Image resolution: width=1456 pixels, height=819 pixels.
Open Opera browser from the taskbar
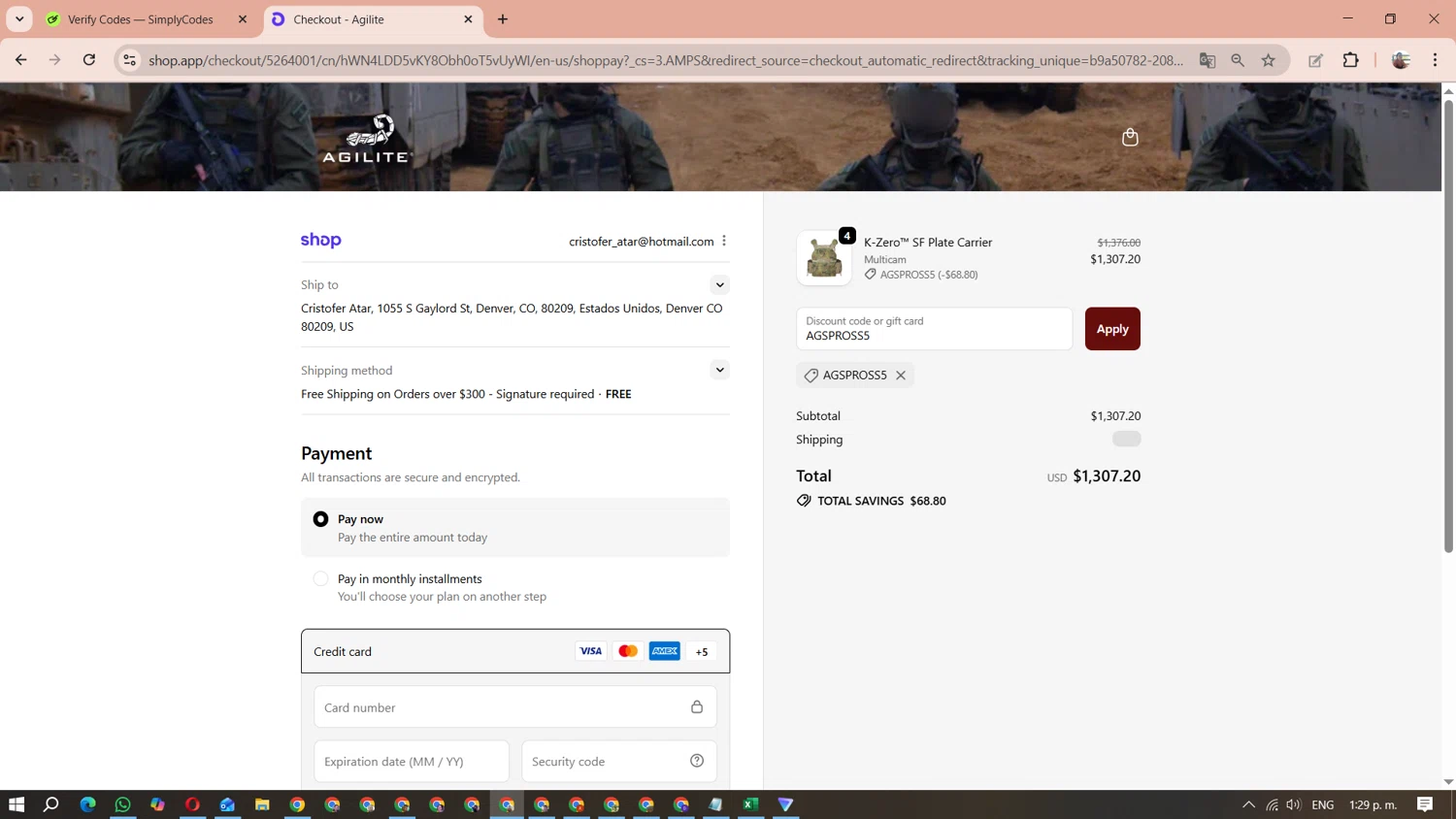[x=192, y=804]
